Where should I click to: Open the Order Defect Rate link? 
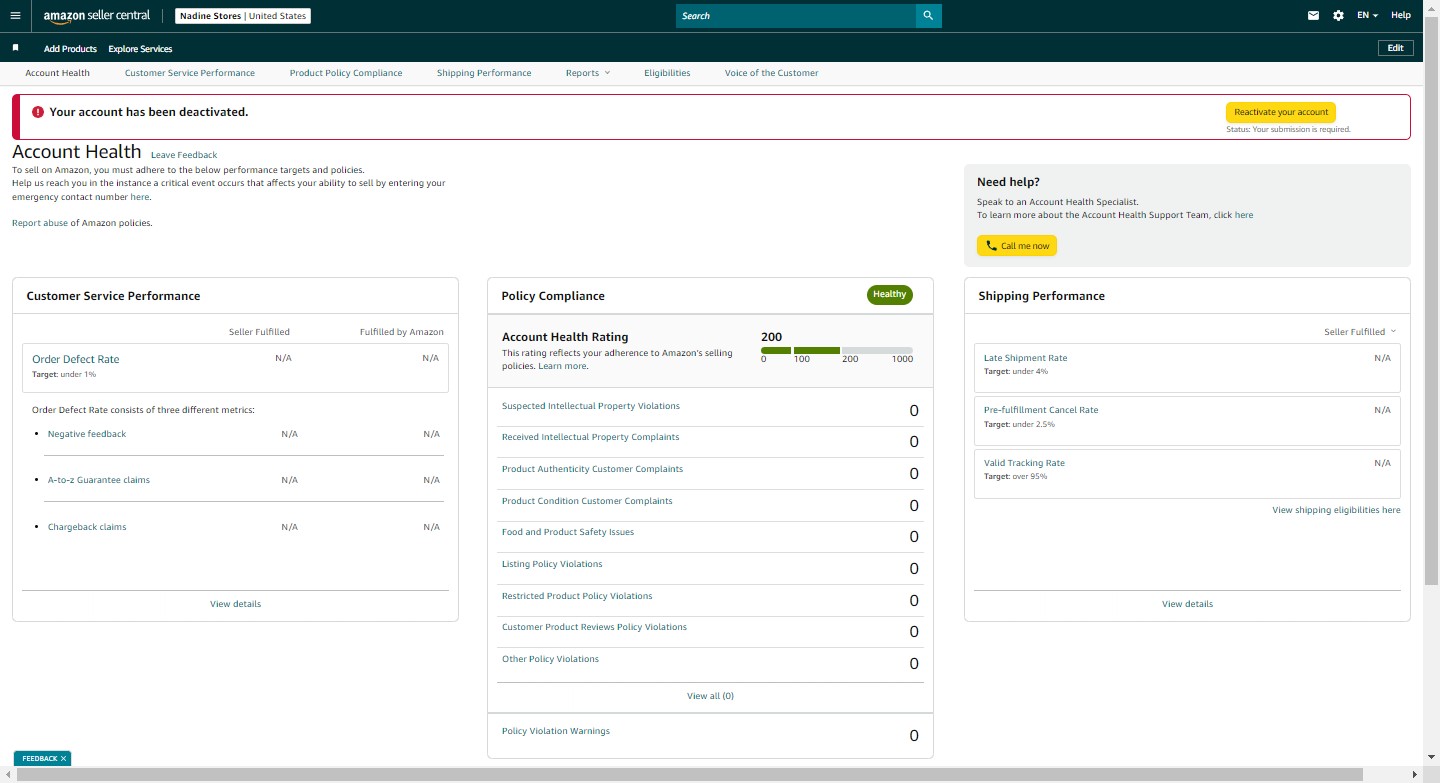[x=76, y=359]
